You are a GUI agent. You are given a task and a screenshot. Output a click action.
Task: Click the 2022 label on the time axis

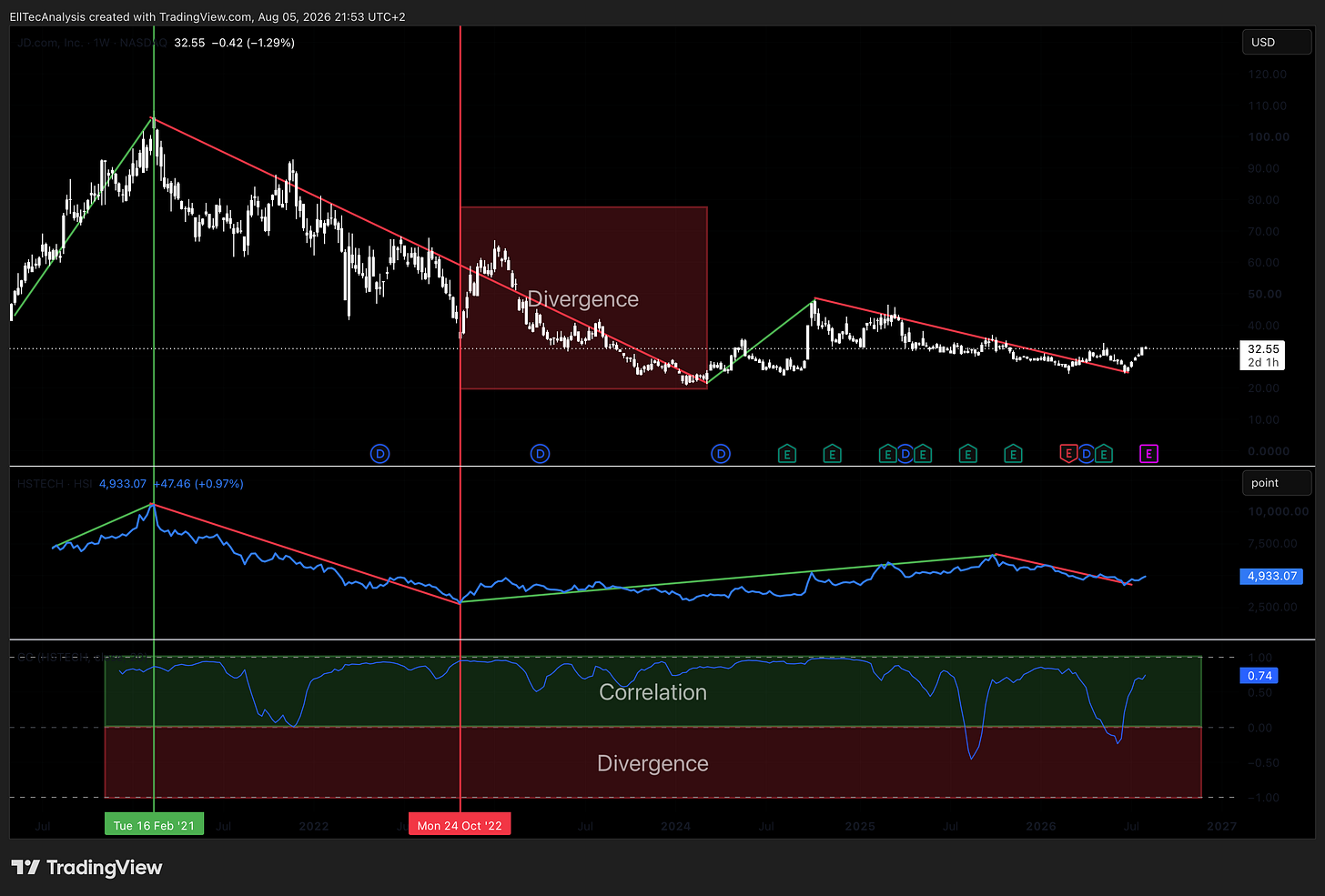(314, 826)
